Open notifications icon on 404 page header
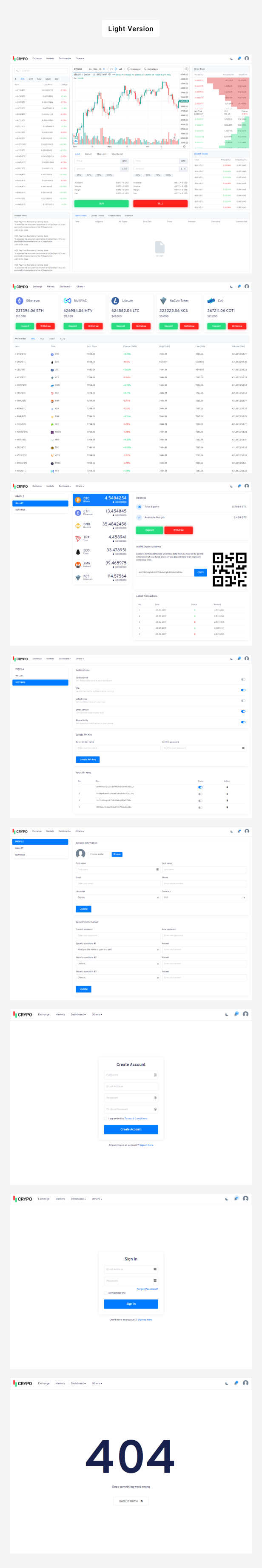The height and width of the screenshot is (1568, 262). coord(236,1383)
